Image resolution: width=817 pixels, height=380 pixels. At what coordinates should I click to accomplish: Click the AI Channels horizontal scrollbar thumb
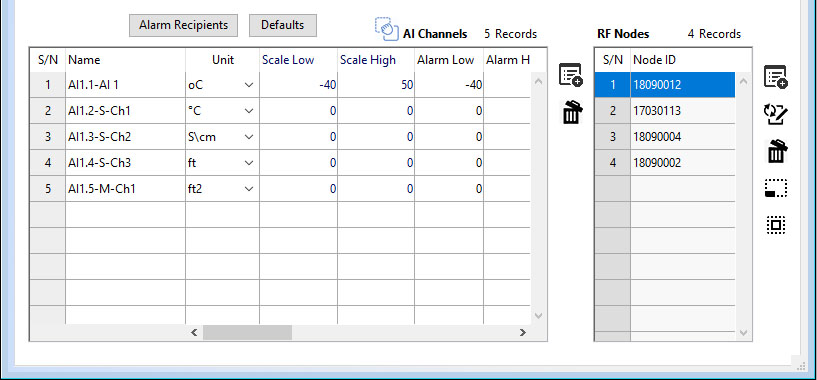click(x=247, y=332)
